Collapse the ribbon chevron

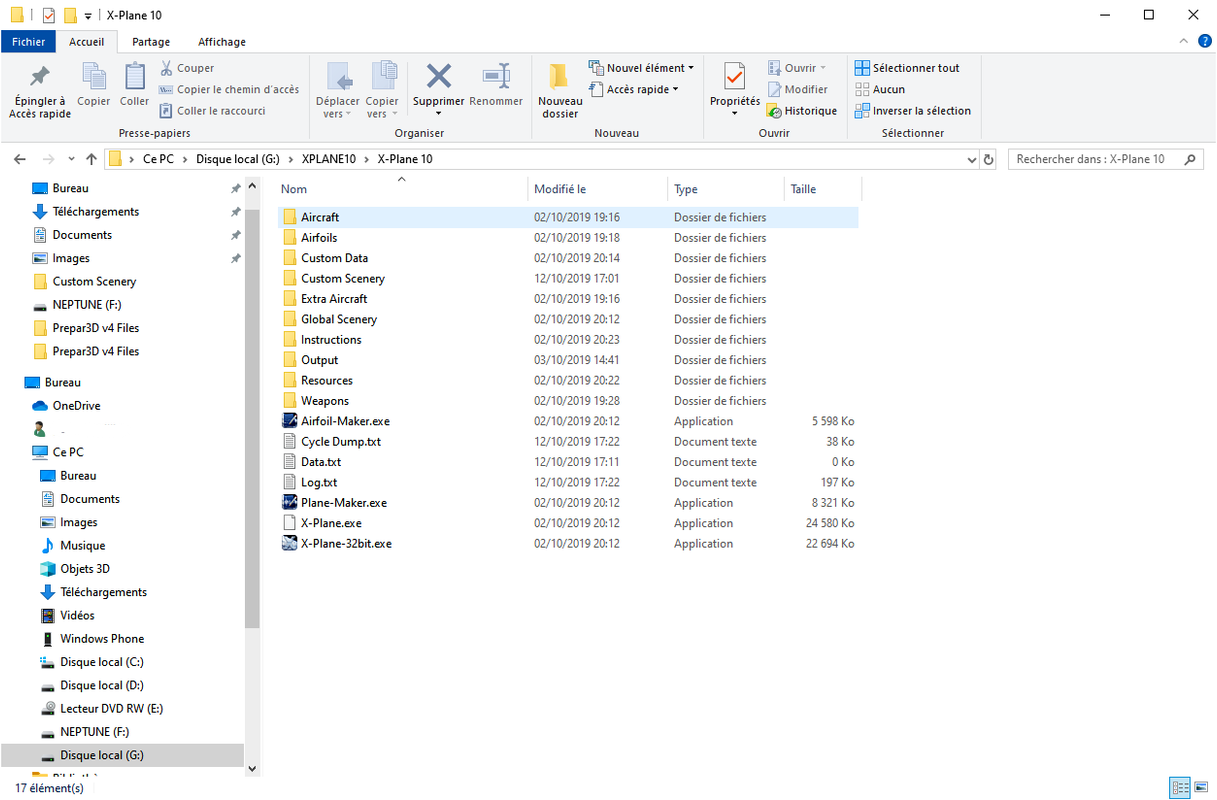click(1182, 41)
